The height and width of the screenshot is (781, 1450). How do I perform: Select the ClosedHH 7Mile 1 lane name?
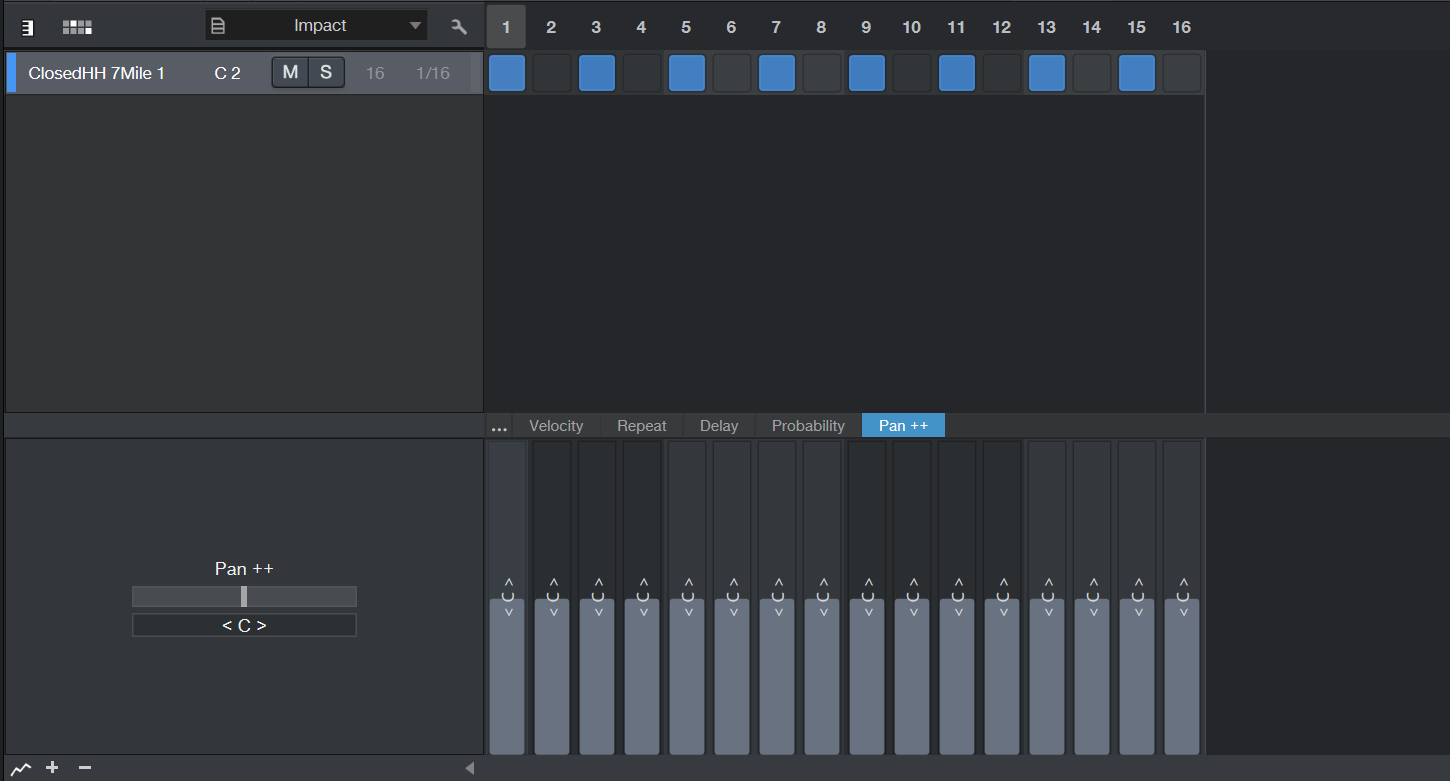97,73
